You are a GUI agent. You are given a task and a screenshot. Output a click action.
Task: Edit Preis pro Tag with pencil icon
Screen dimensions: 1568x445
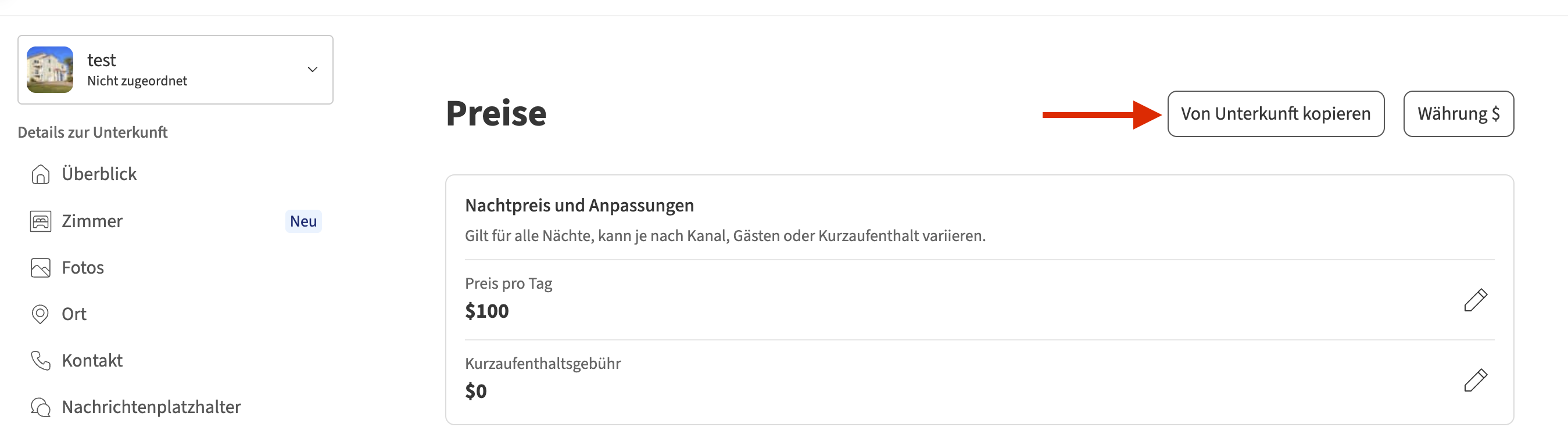[x=1475, y=300]
